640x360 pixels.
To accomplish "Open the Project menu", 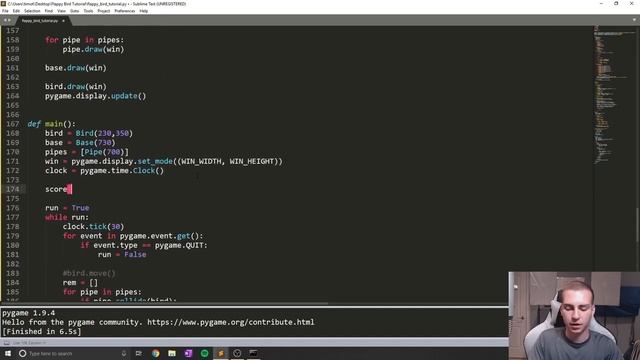I will click(104, 11).
